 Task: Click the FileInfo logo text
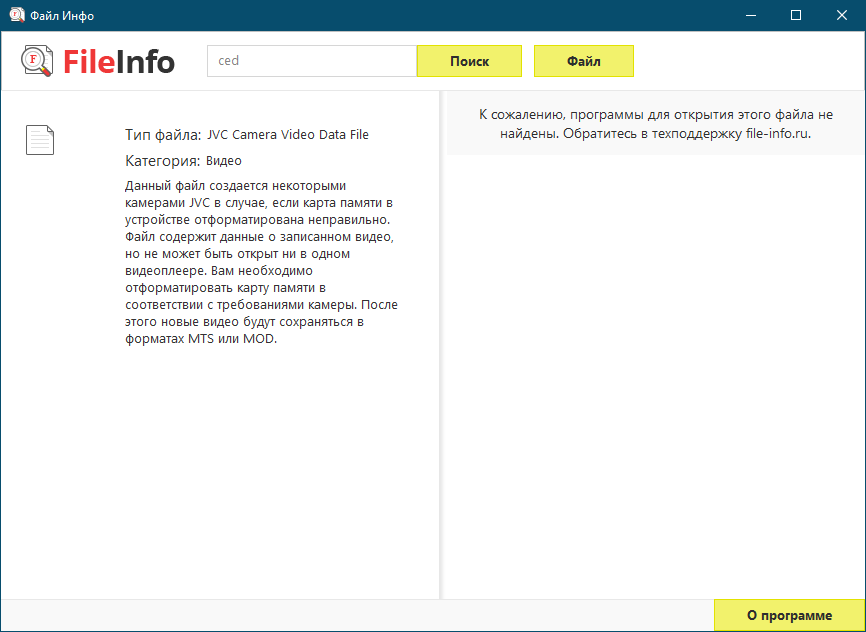(x=119, y=61)
